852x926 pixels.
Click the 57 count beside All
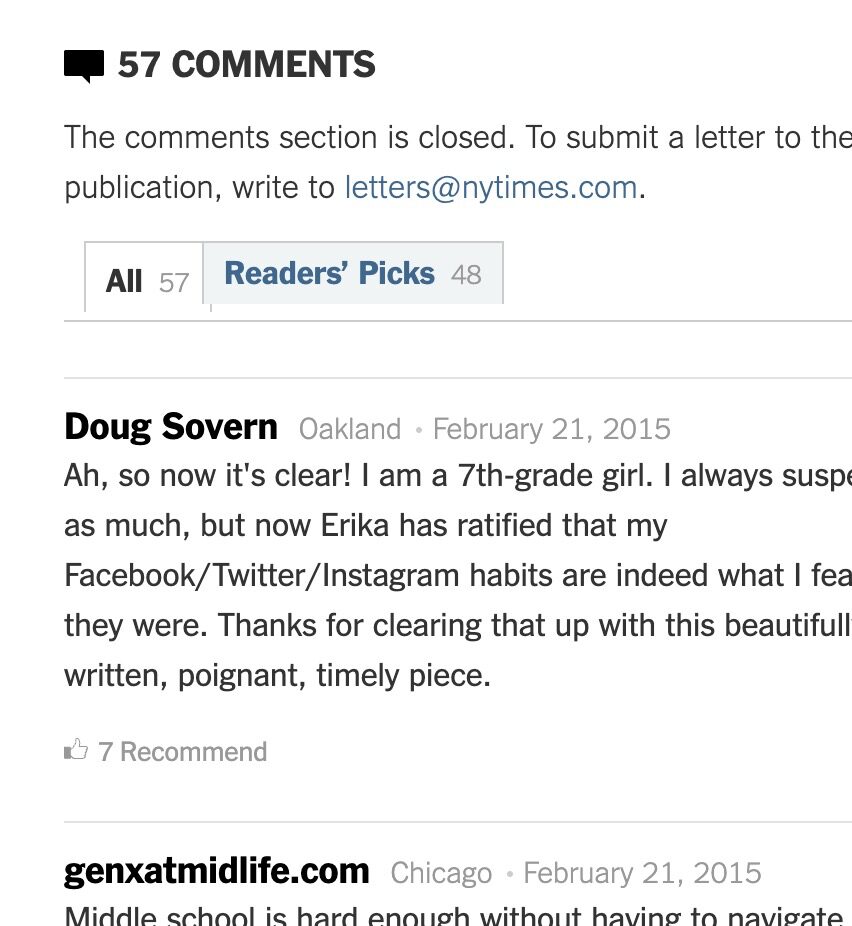click(x=173, y=283)
